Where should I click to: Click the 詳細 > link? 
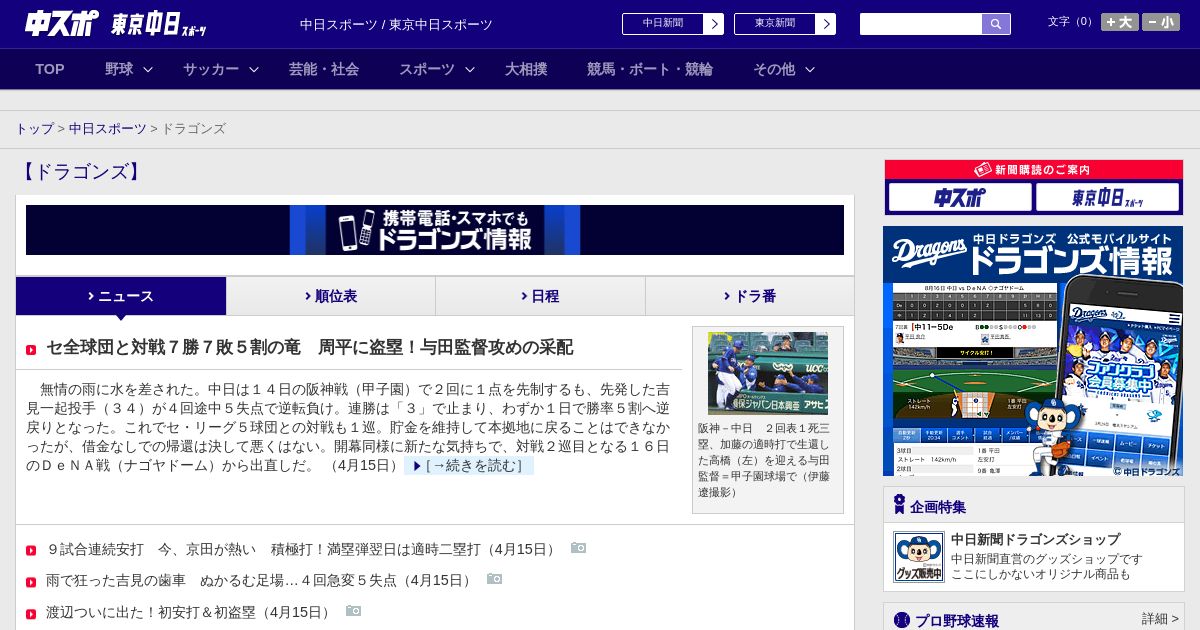pos(1160,619)
